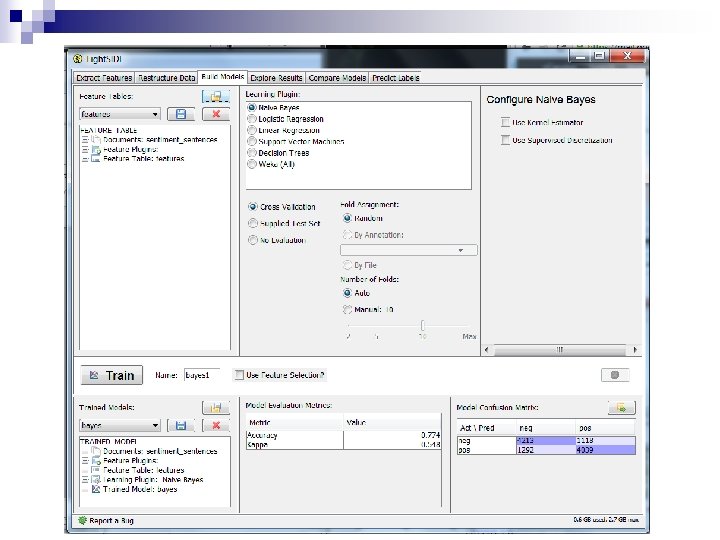Click confusion matrix cell with value 4009
This screenshot has width=720, height=540.
(605, 450)
